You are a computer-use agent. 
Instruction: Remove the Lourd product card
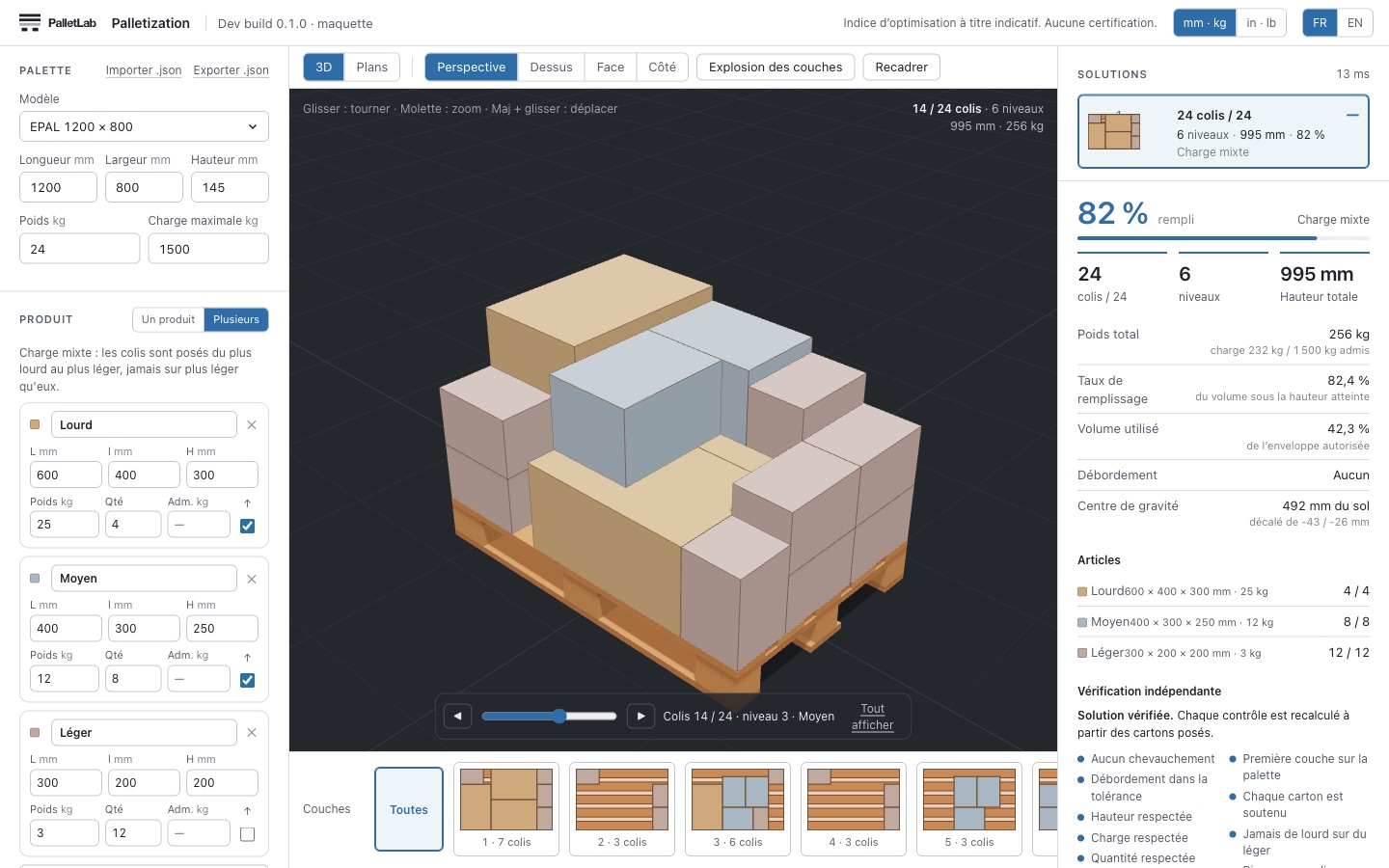tap(252, 424)
